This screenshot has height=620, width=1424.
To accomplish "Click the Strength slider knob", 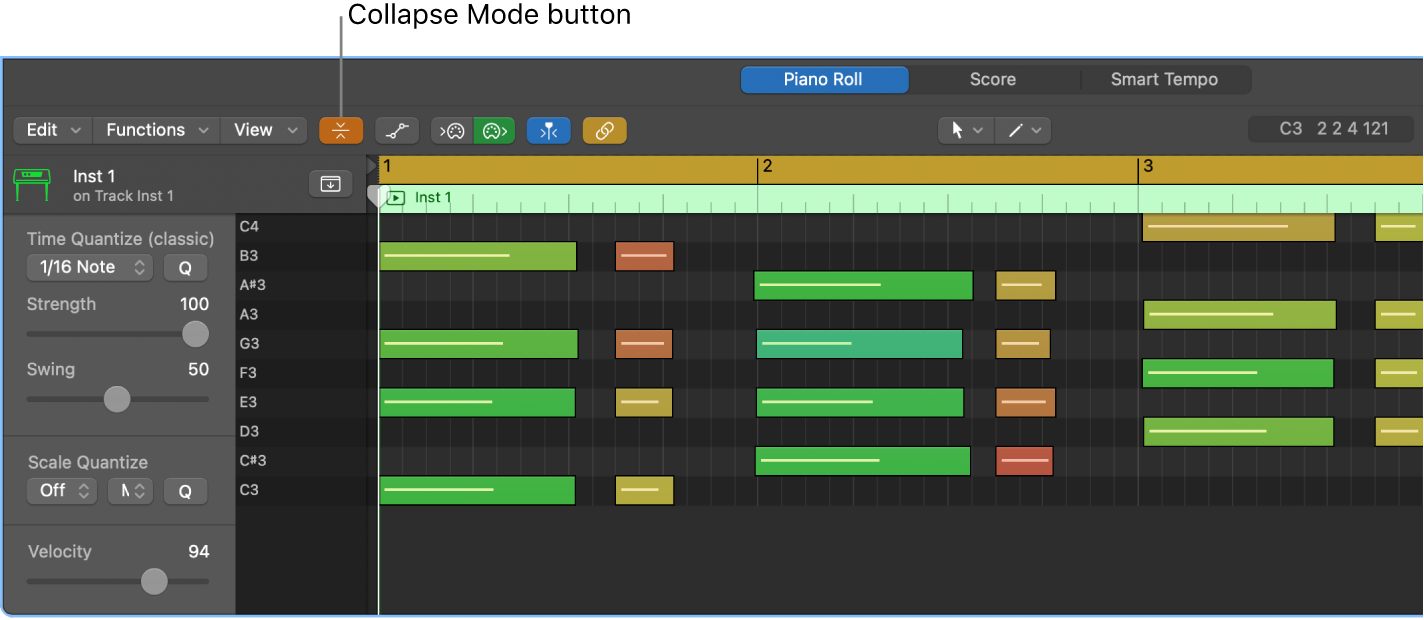I will coord(196,334).
